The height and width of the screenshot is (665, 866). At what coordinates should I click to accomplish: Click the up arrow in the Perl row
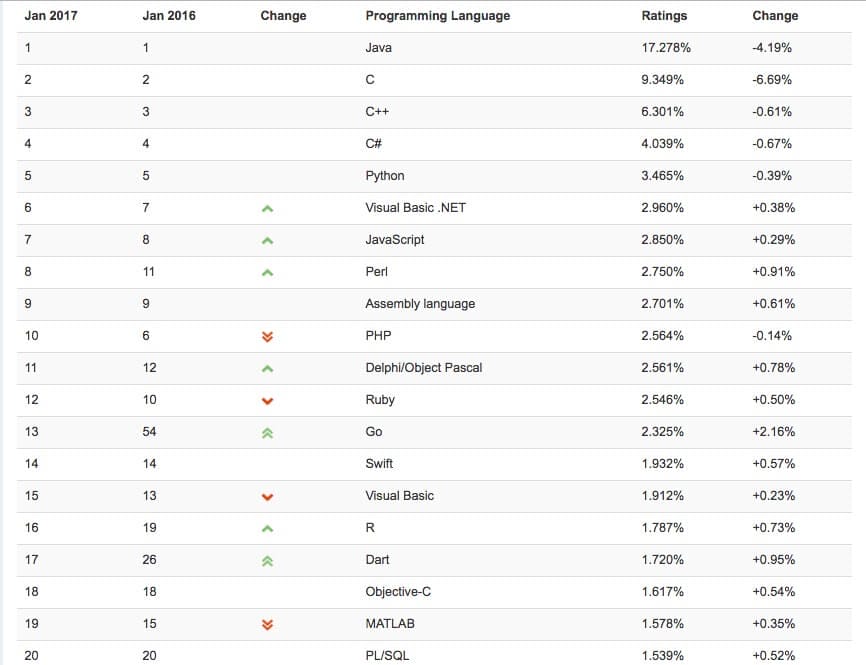pyautogui.click(x=267, y=273)
